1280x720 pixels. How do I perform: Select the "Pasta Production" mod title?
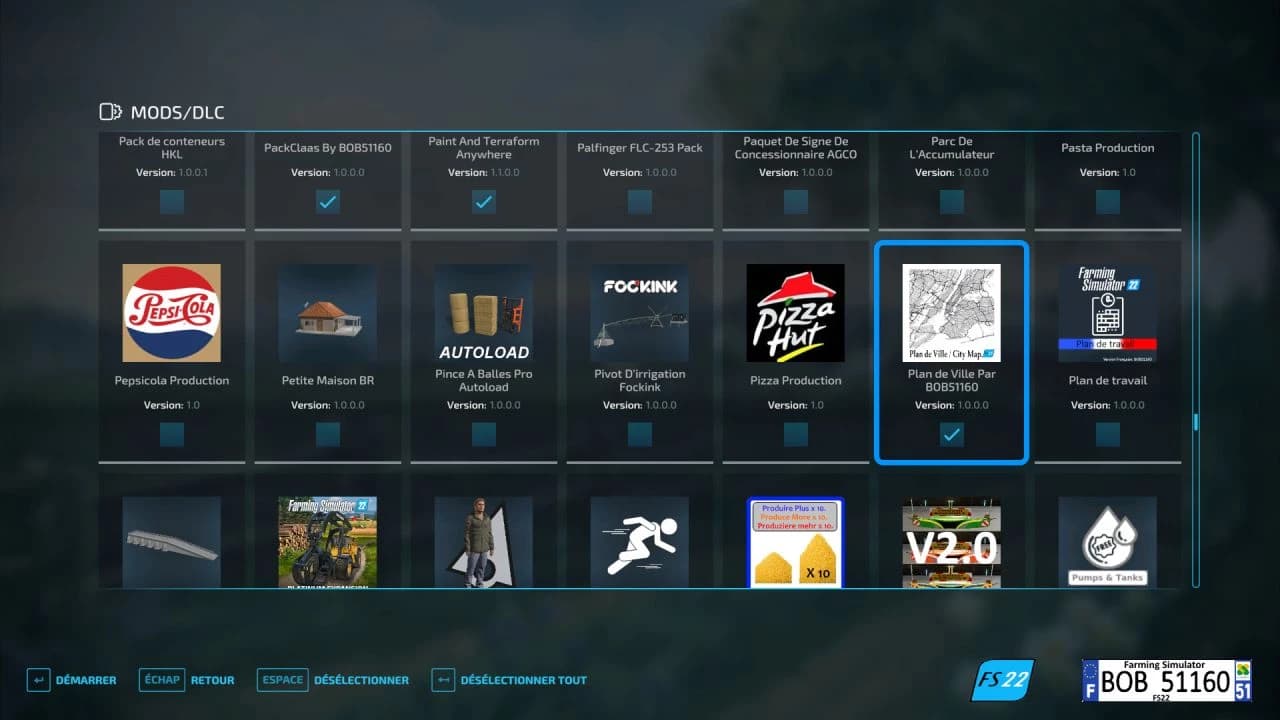click(x=1108, y=148)
